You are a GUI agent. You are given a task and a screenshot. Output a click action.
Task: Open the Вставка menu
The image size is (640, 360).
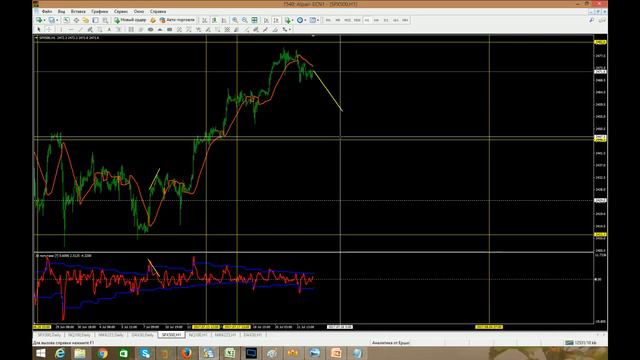click(x=78, y=11)
